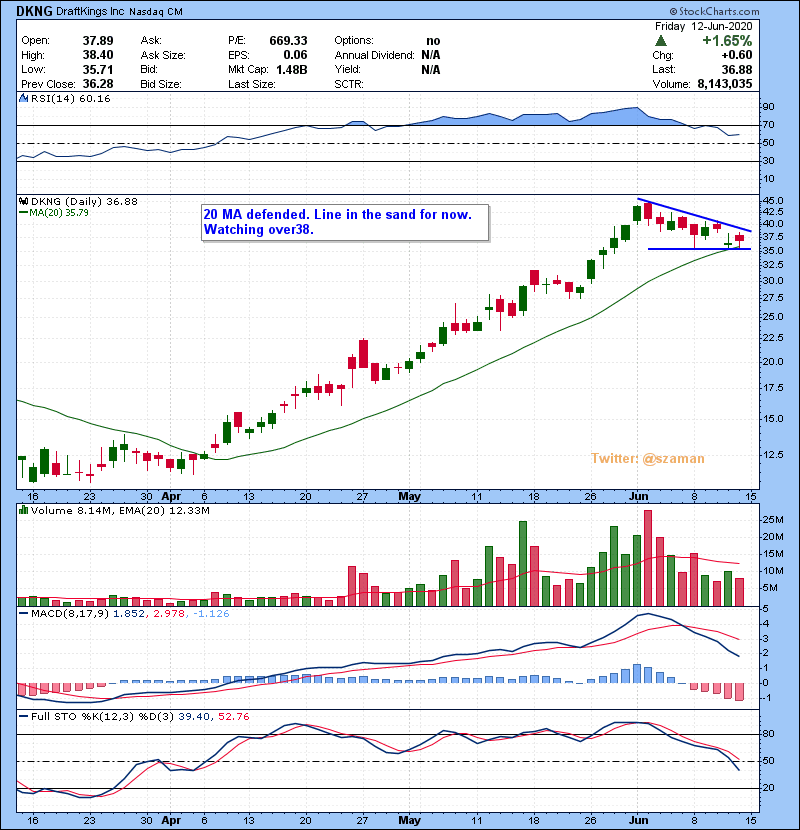The image size is (800, 830).
Task: Click the Last Size label
Action: (251, 84)
